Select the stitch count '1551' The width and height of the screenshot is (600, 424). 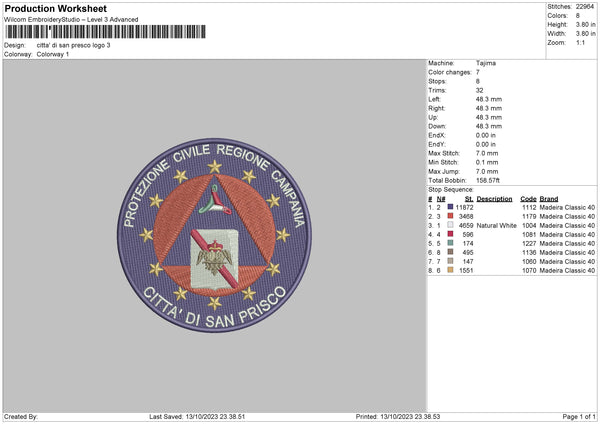click(466, 271)
